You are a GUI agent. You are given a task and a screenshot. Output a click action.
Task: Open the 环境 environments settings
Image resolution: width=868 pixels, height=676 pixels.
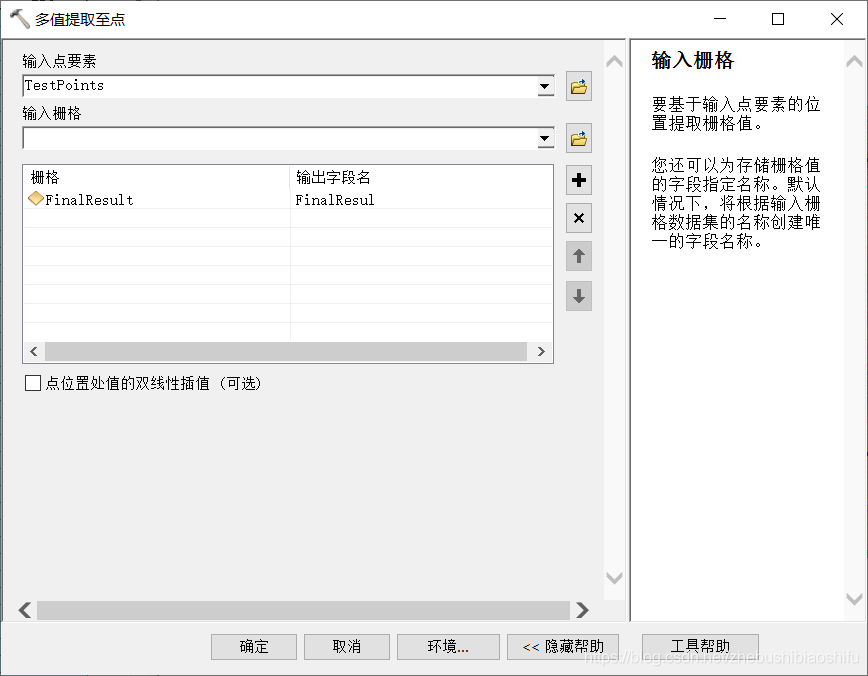tap(448, 647)
